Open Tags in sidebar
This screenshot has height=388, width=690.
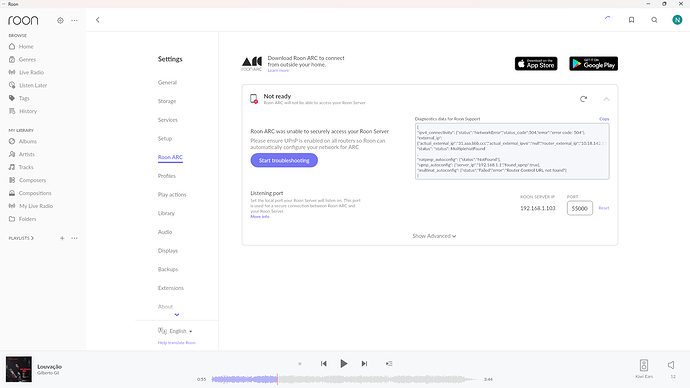tap(24, 98)
